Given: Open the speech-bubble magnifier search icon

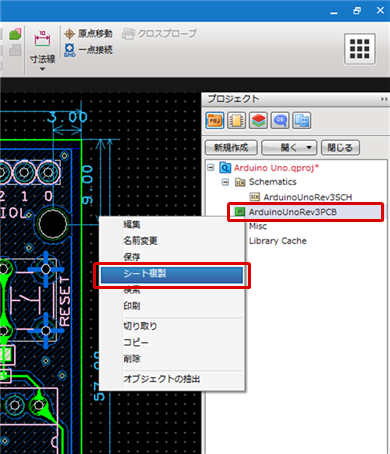Looking at the screenshot, I should coord(280,120).
